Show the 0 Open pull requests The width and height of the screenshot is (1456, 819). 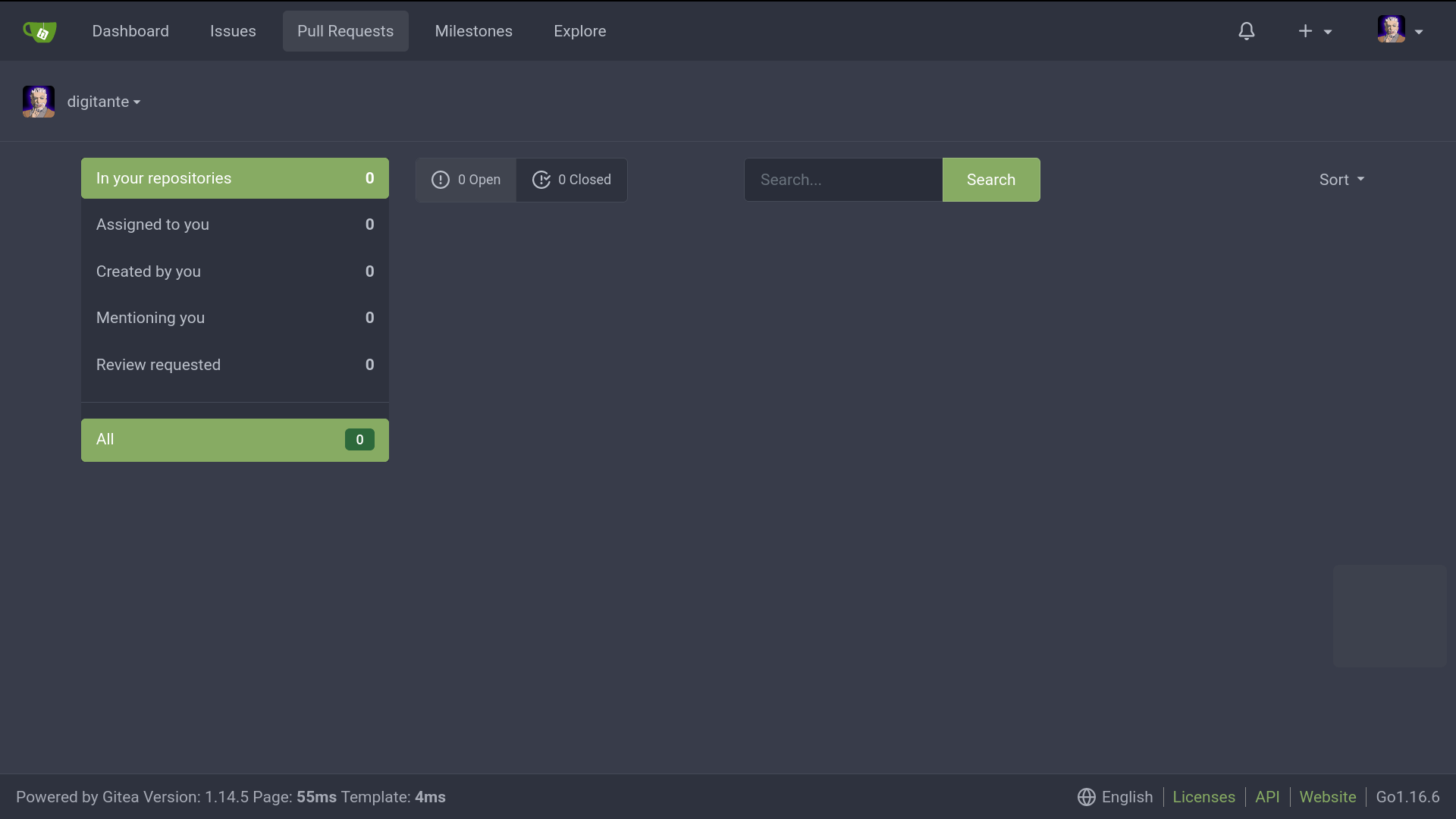[x=479, y=180]
